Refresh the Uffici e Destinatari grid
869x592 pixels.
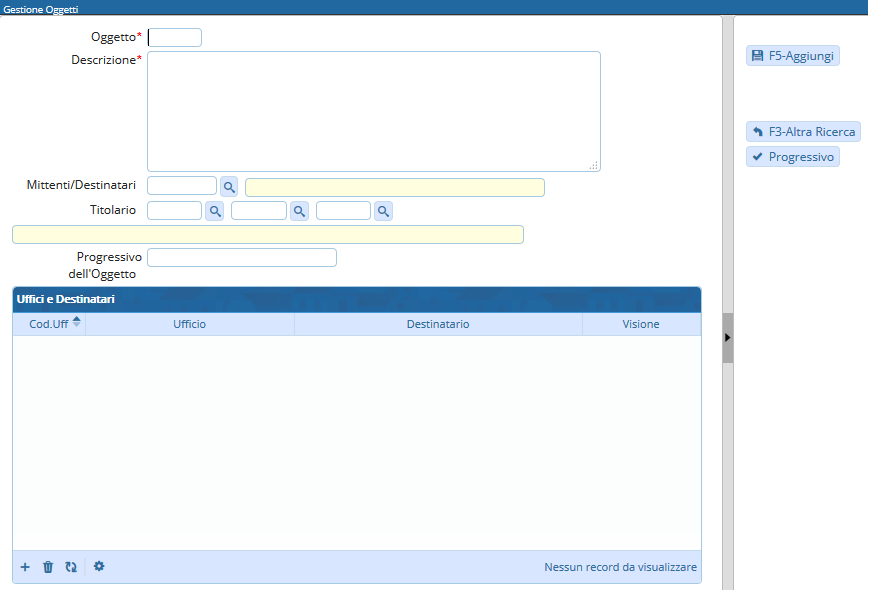coord(71,567)
